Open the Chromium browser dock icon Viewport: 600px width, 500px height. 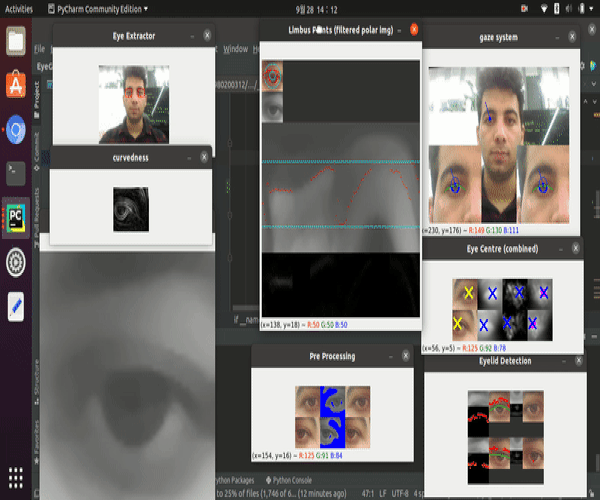point(16,130)
